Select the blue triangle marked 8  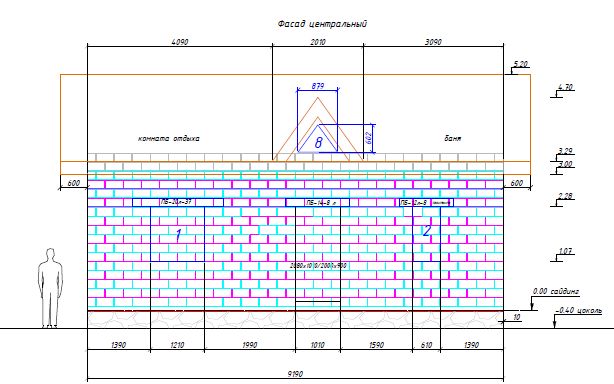318,138
